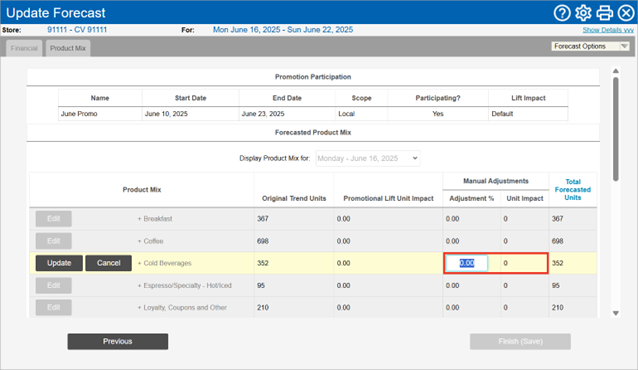Open Display Product Mix date dropdown
638x370 pixels.
[x=368, y=158]
